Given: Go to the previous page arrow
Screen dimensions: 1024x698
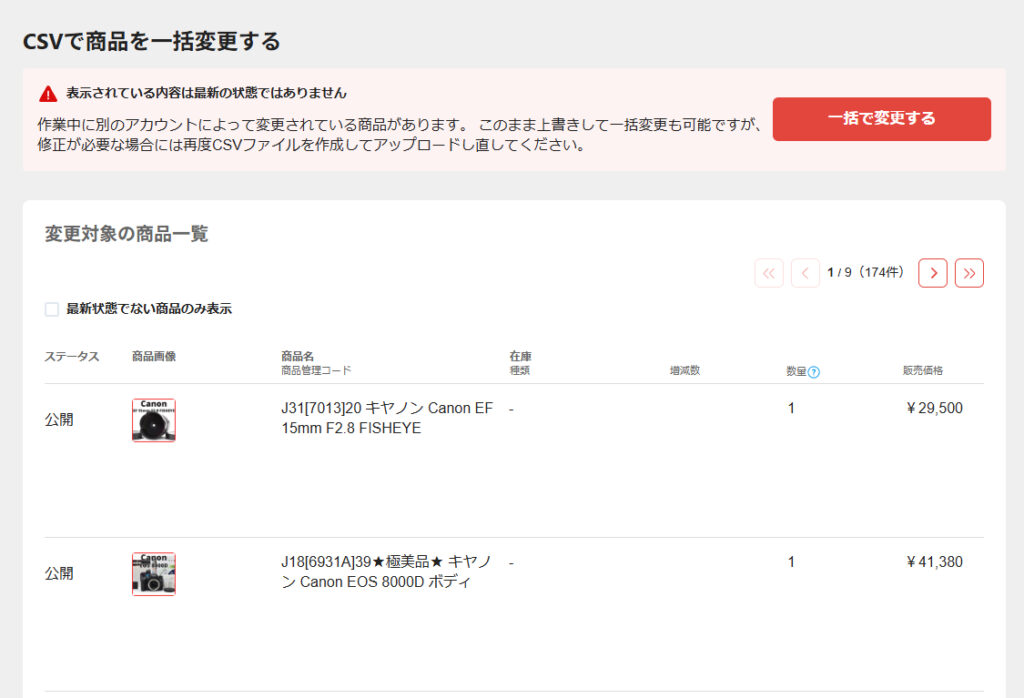Looking at the screenshot, I should pyautogui.click(x=805, y=273).
